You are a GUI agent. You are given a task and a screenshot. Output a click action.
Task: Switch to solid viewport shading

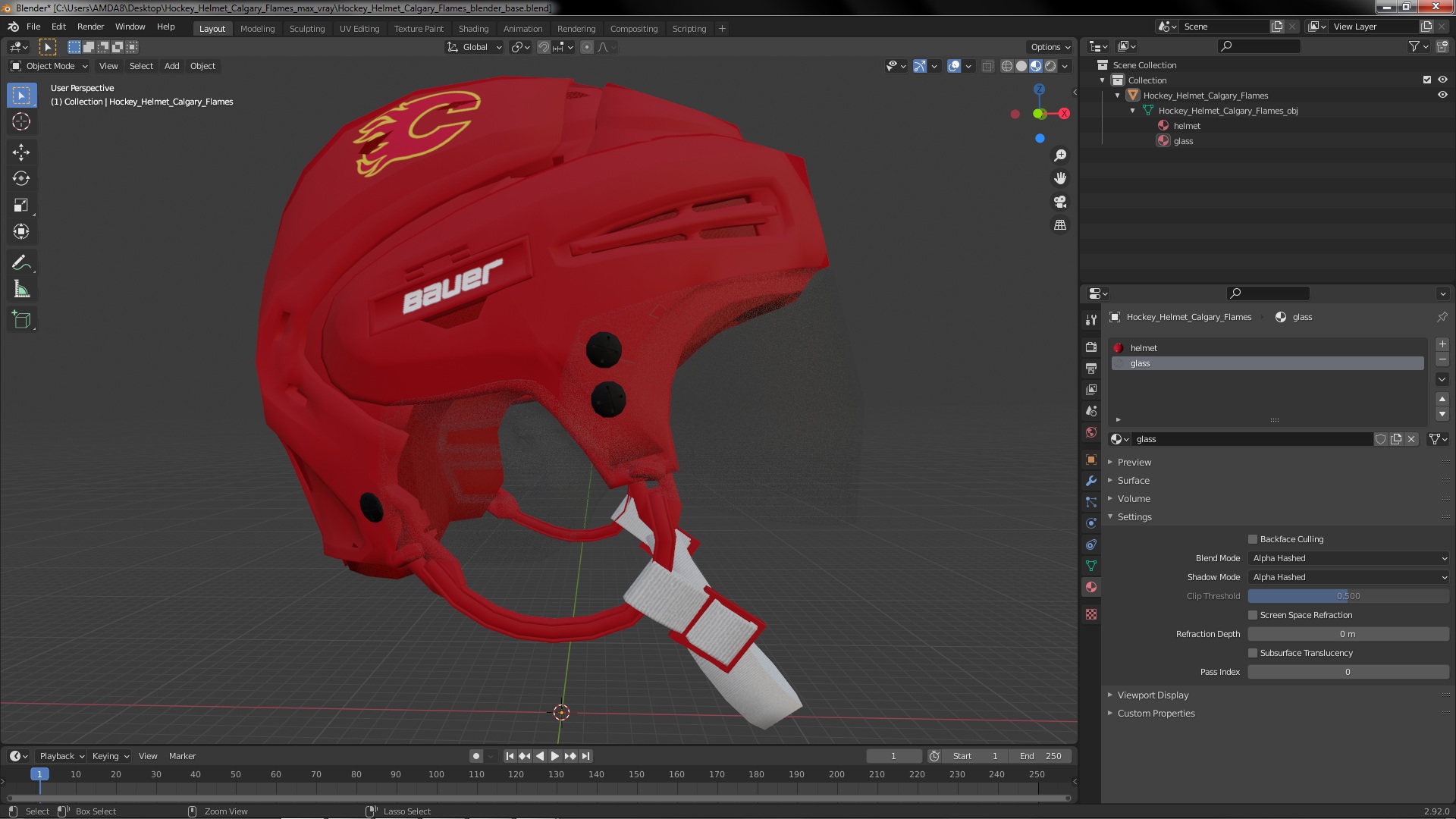point(1021,66)
